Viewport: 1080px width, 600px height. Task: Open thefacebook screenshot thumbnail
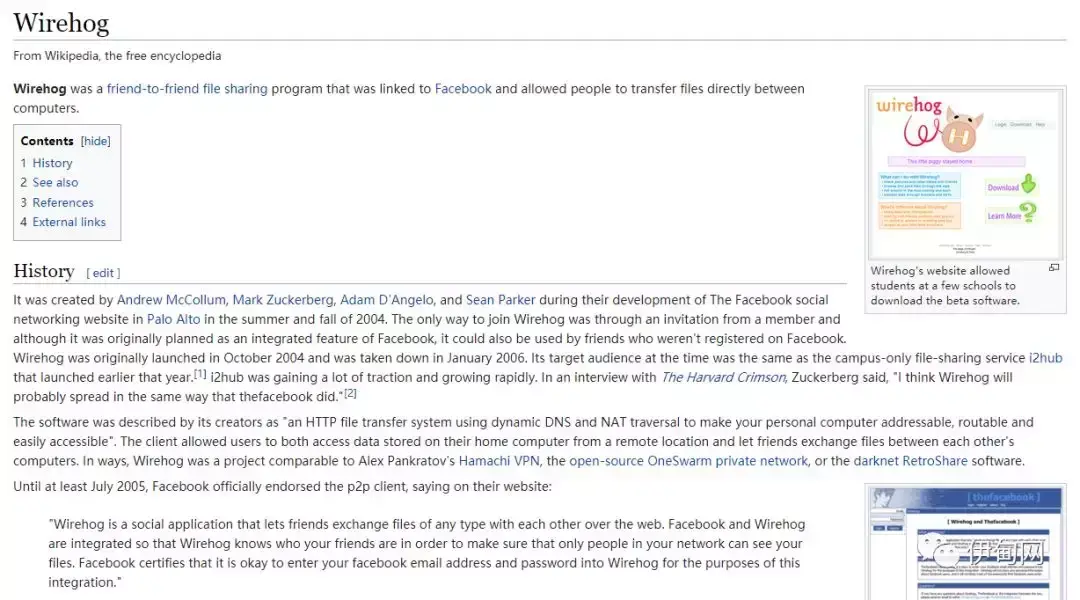[965, 544]
